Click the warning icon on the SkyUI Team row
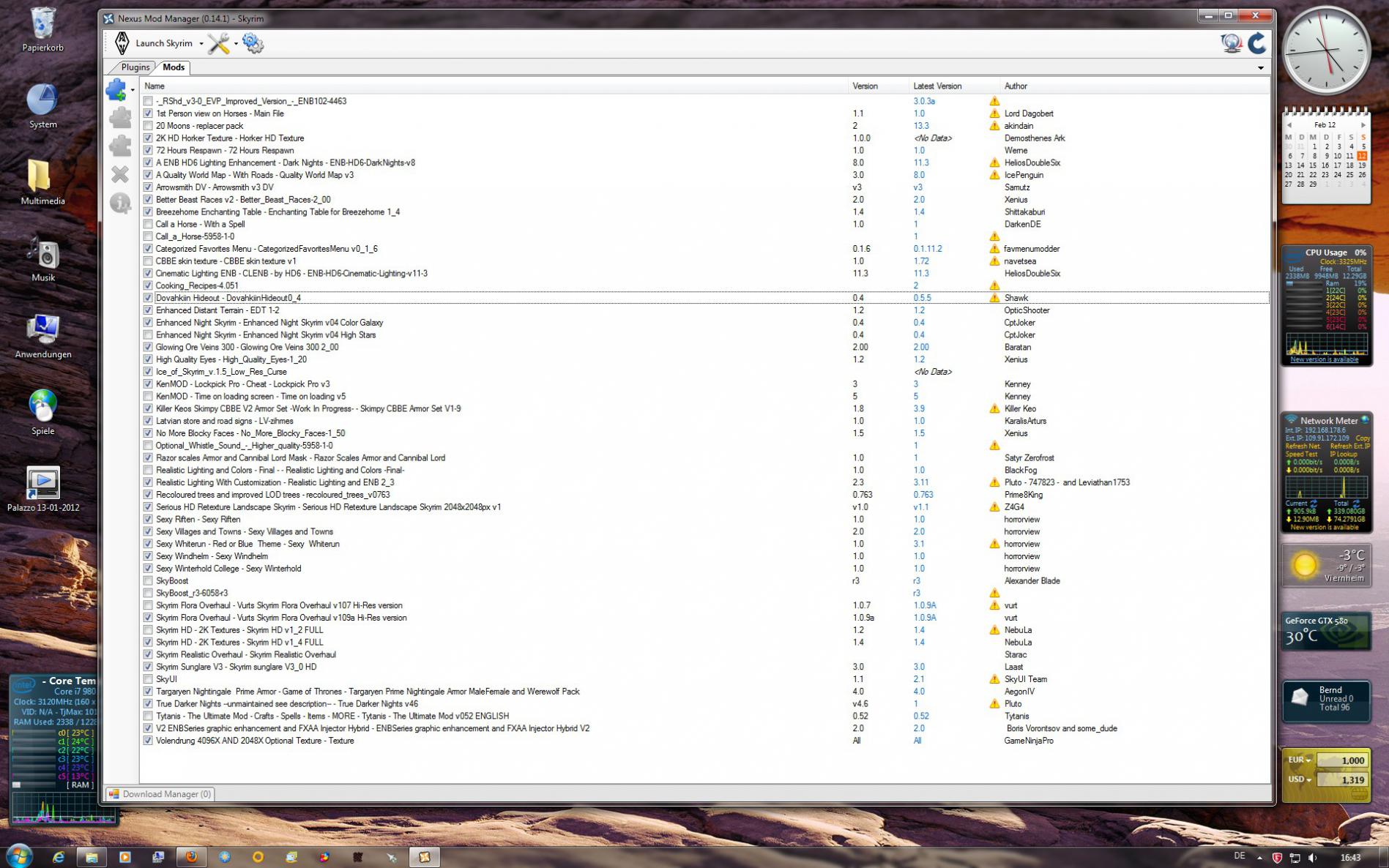 pos(994,679)
